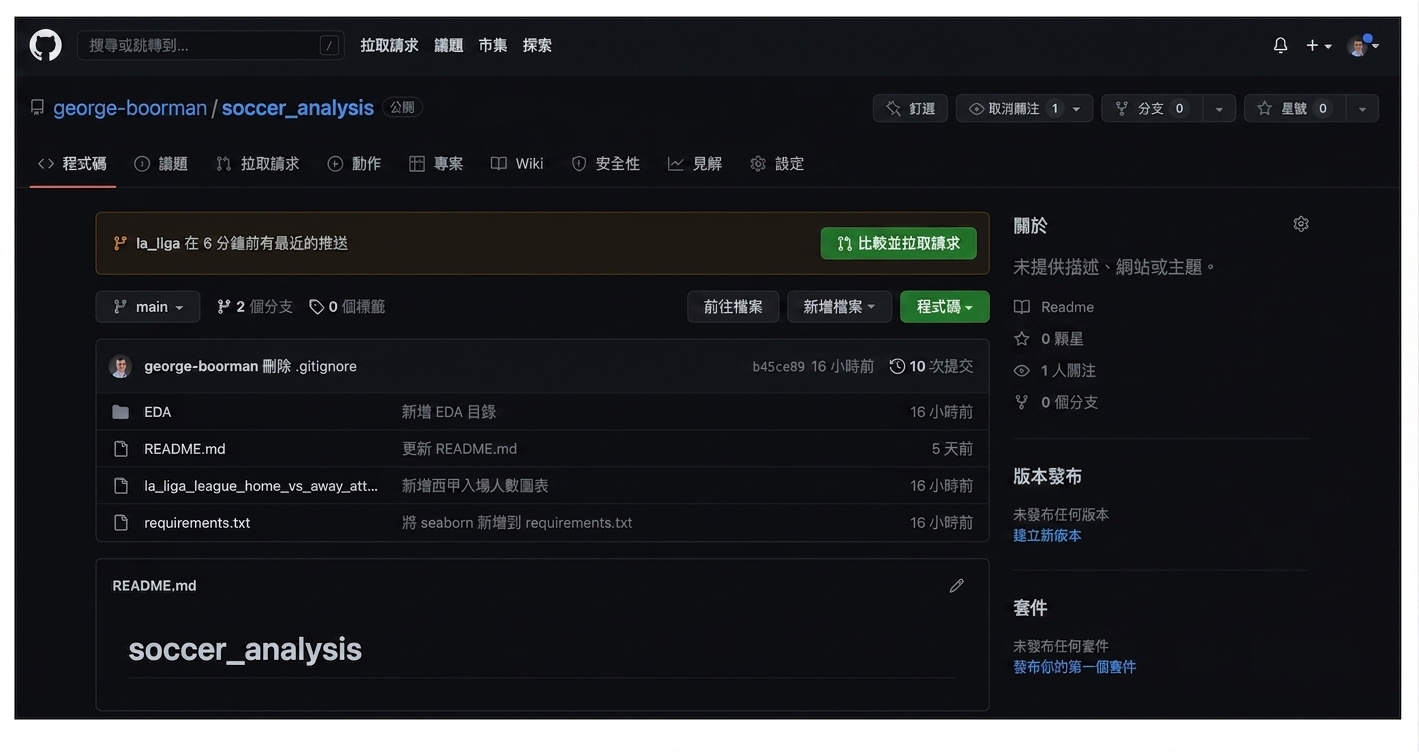Open the notifications bell

point(1280,45)
